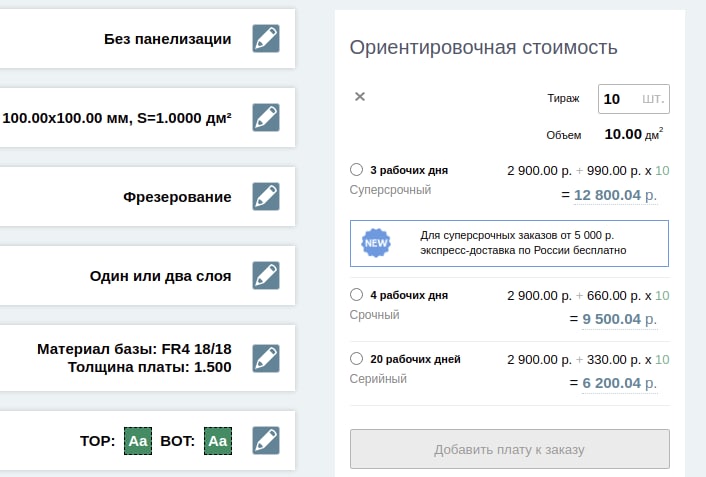Image resolution: width=706 pixels, height=477 pixels.
Task: Select '4 рабочих дня' Срочный option
Action: [356, 295]
